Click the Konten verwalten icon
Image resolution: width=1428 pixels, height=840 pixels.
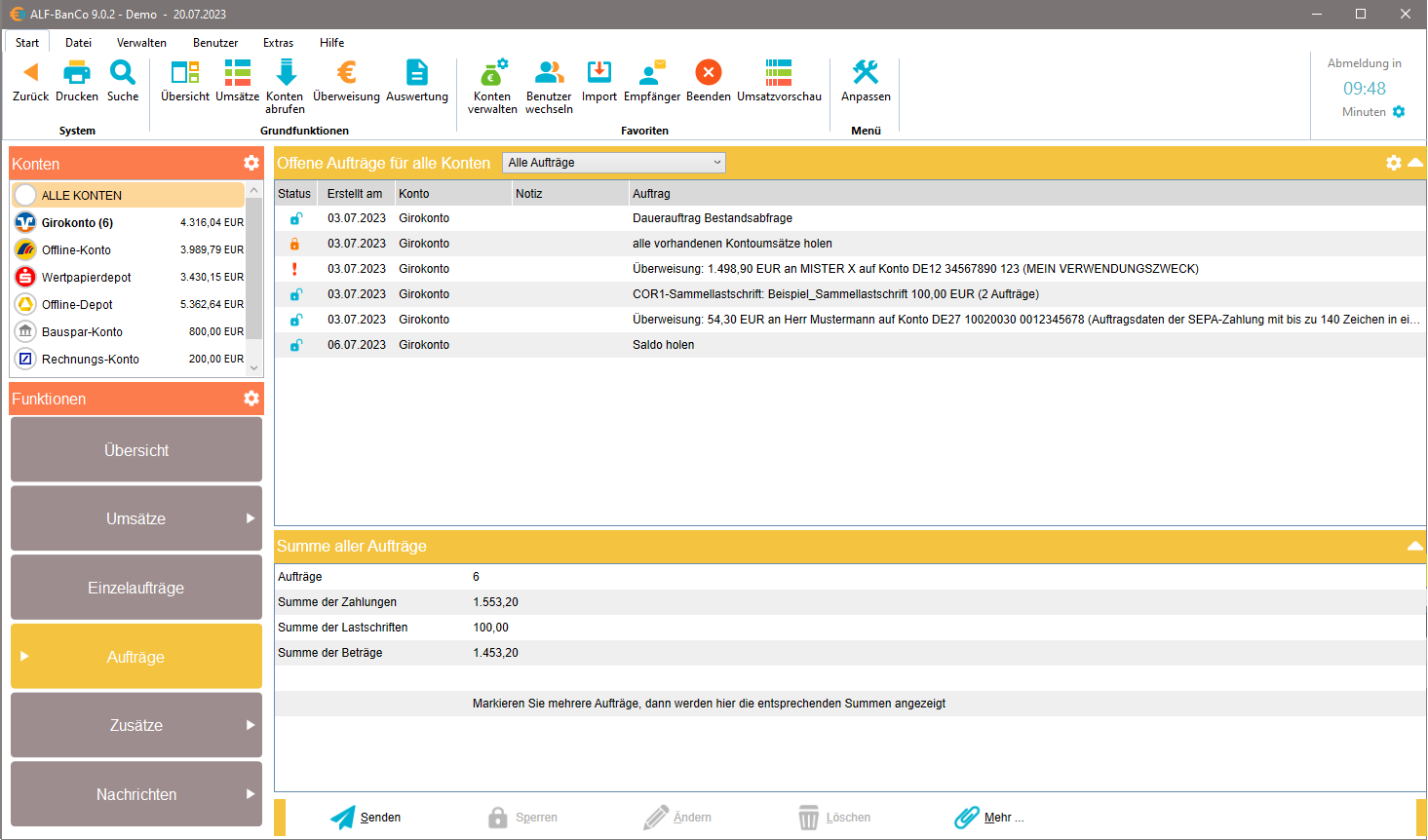493,72
